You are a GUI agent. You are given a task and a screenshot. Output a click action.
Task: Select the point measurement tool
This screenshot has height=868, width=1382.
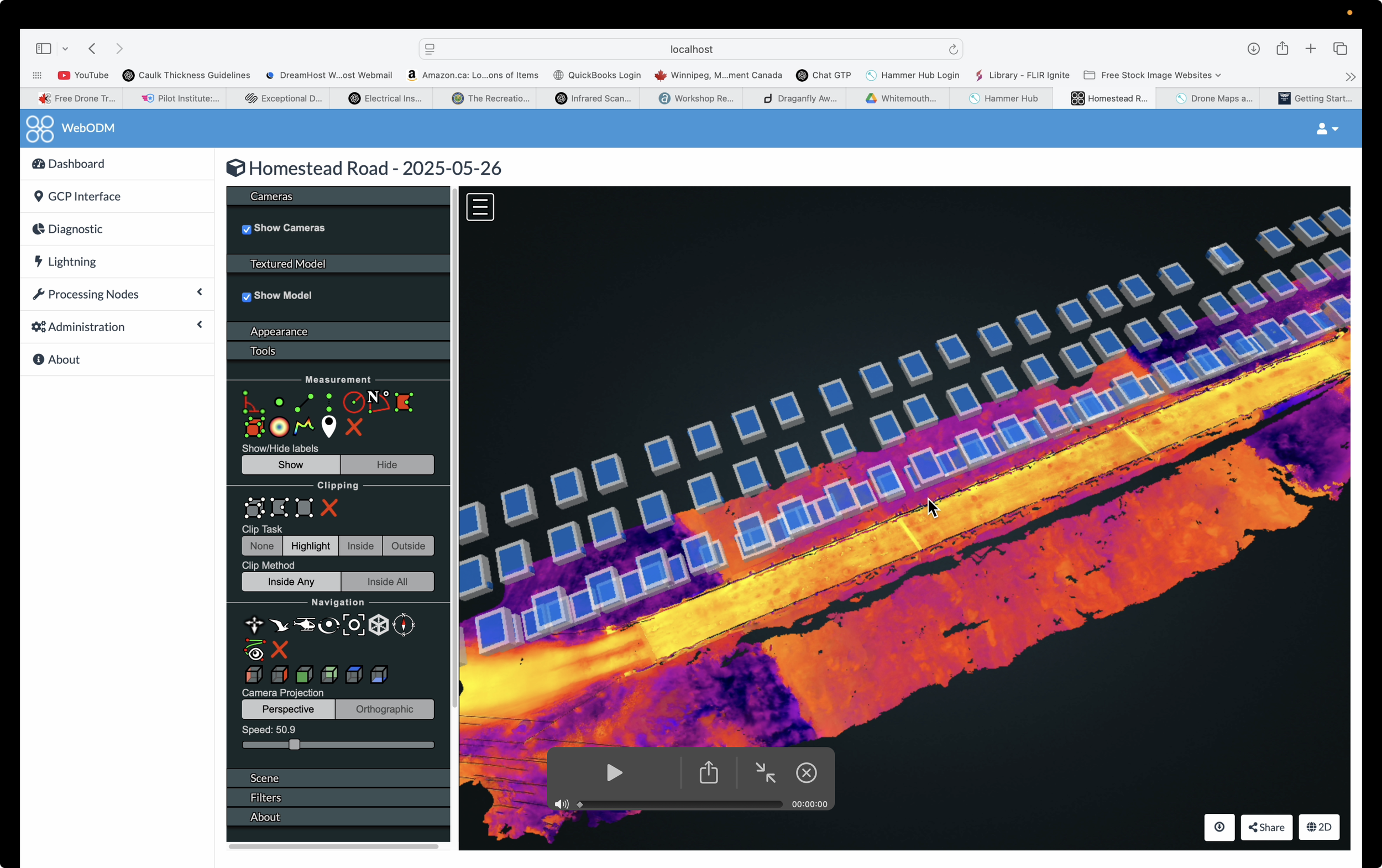pos(279,402)
